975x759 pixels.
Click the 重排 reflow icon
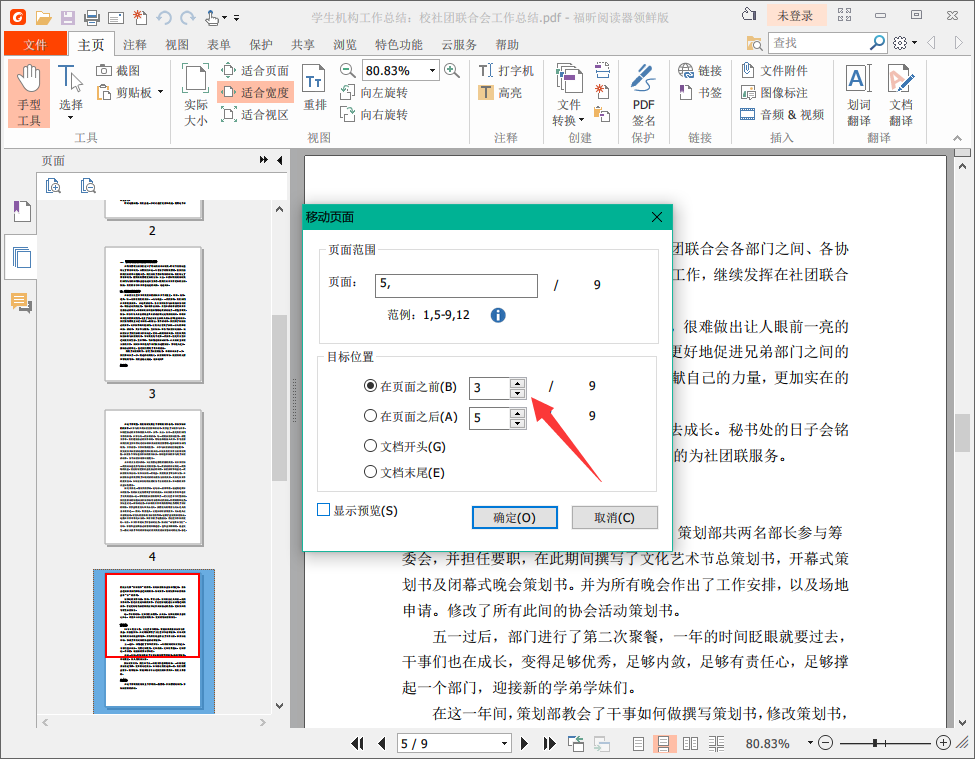point(315,90)
